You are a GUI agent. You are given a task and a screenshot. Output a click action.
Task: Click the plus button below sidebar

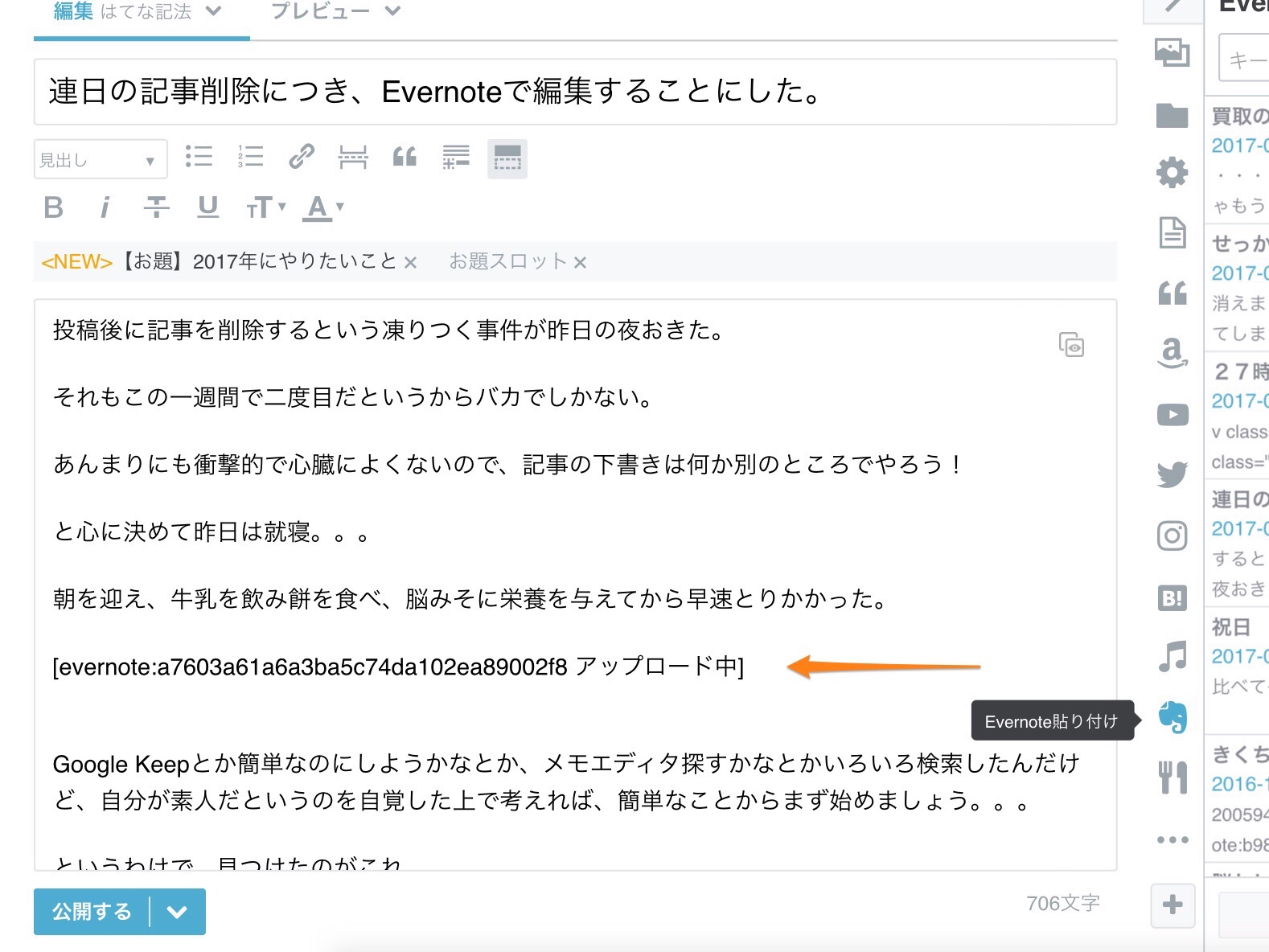tap(1172, 905)
